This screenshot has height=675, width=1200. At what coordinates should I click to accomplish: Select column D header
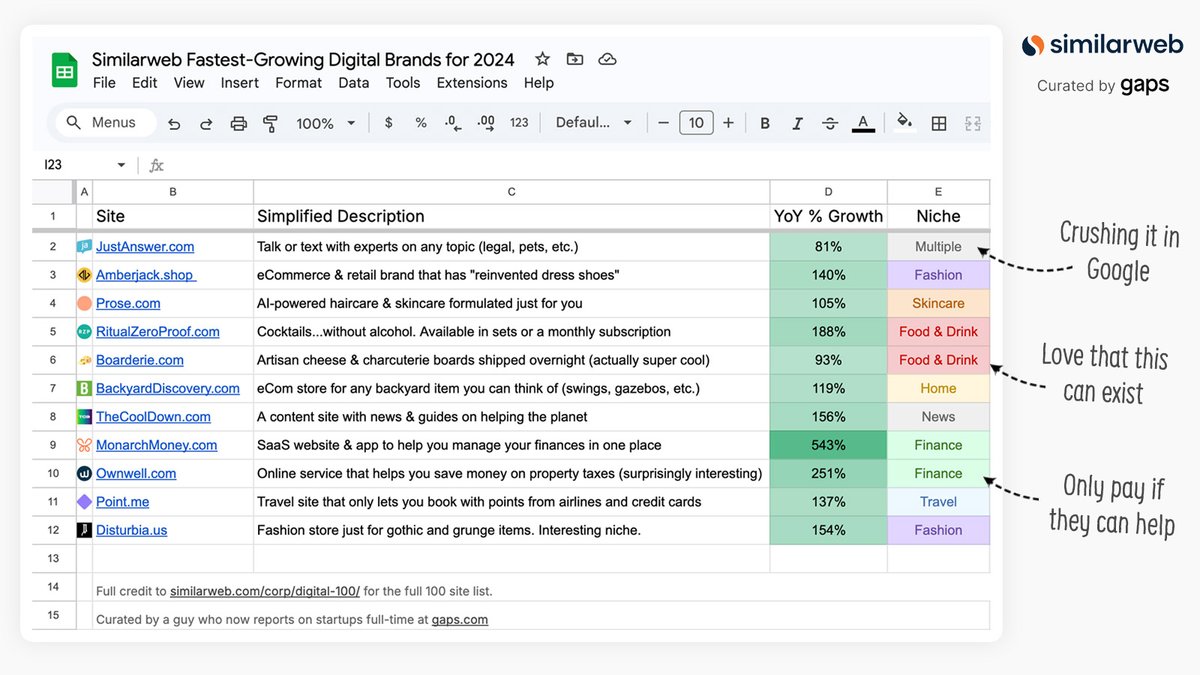click(x=828, y=191)
